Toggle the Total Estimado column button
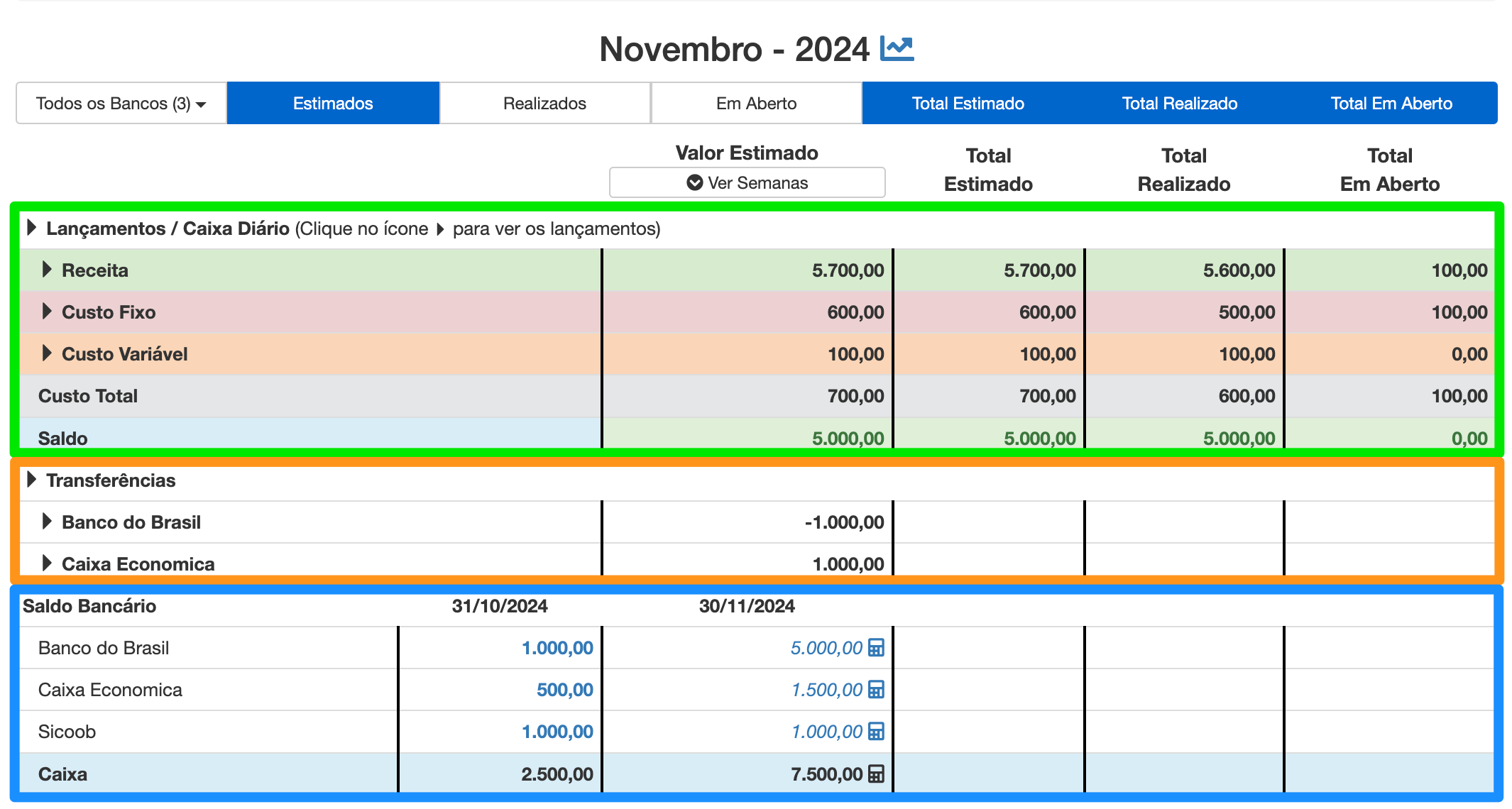 [x=968, y=103]
